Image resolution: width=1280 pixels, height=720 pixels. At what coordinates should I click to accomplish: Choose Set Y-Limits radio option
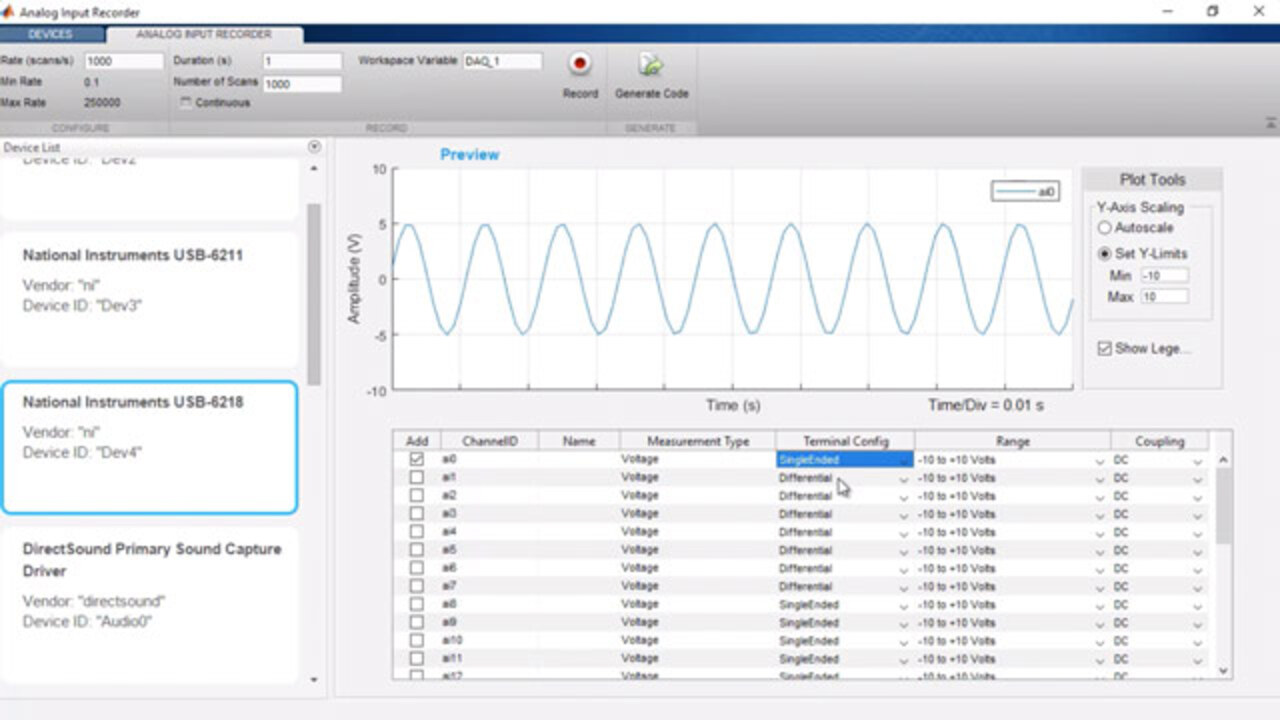tap(1104, 254)
